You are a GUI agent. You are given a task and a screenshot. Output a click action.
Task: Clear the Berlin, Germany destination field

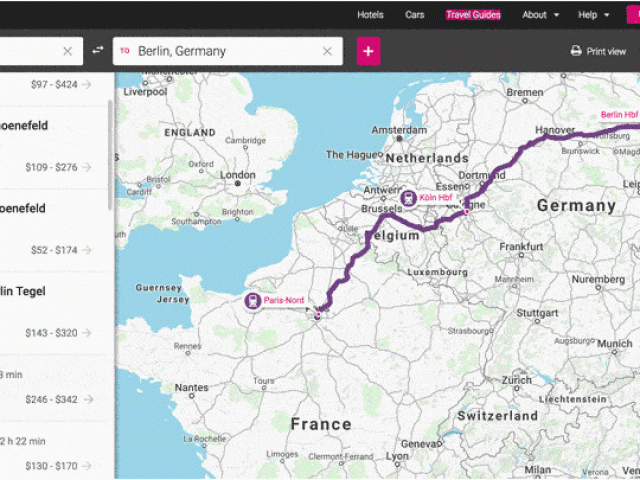pos(327,51)
